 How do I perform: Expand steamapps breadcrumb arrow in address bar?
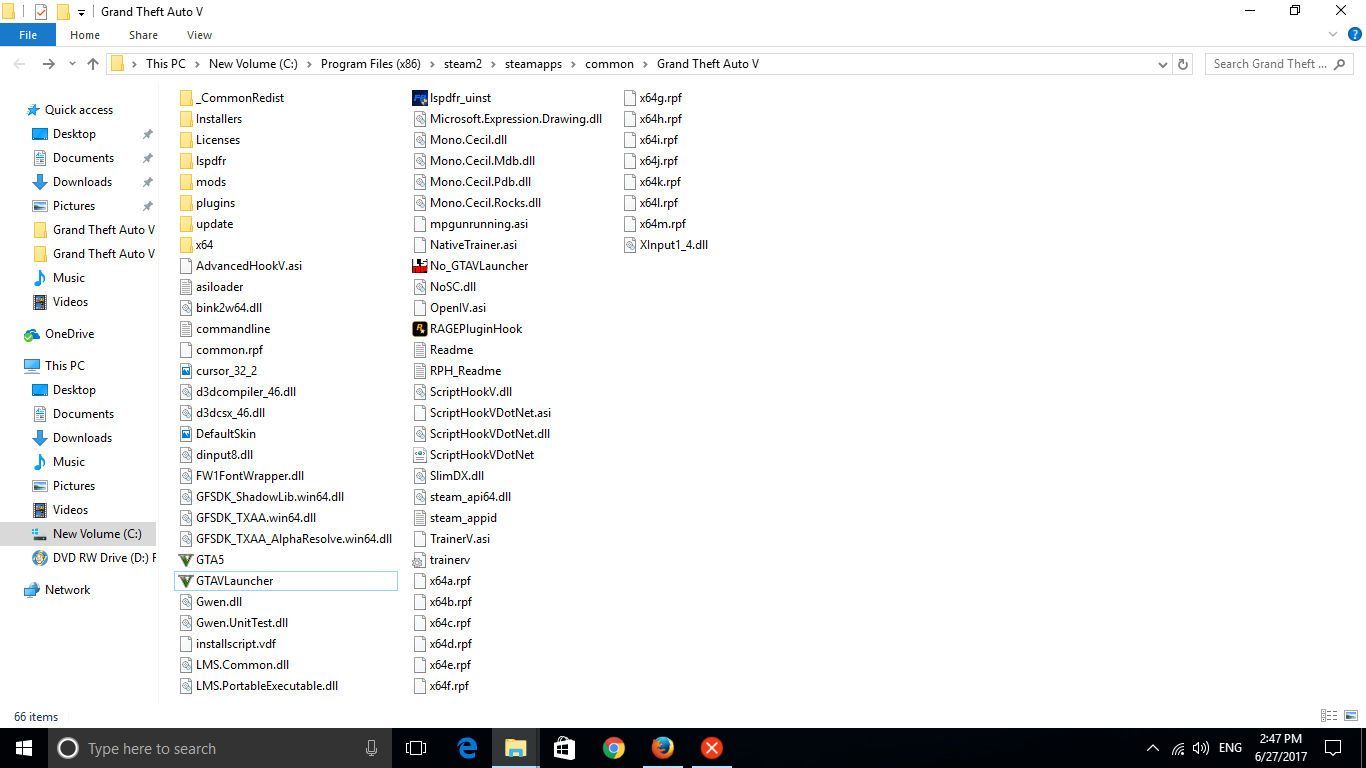click(575, 64)
